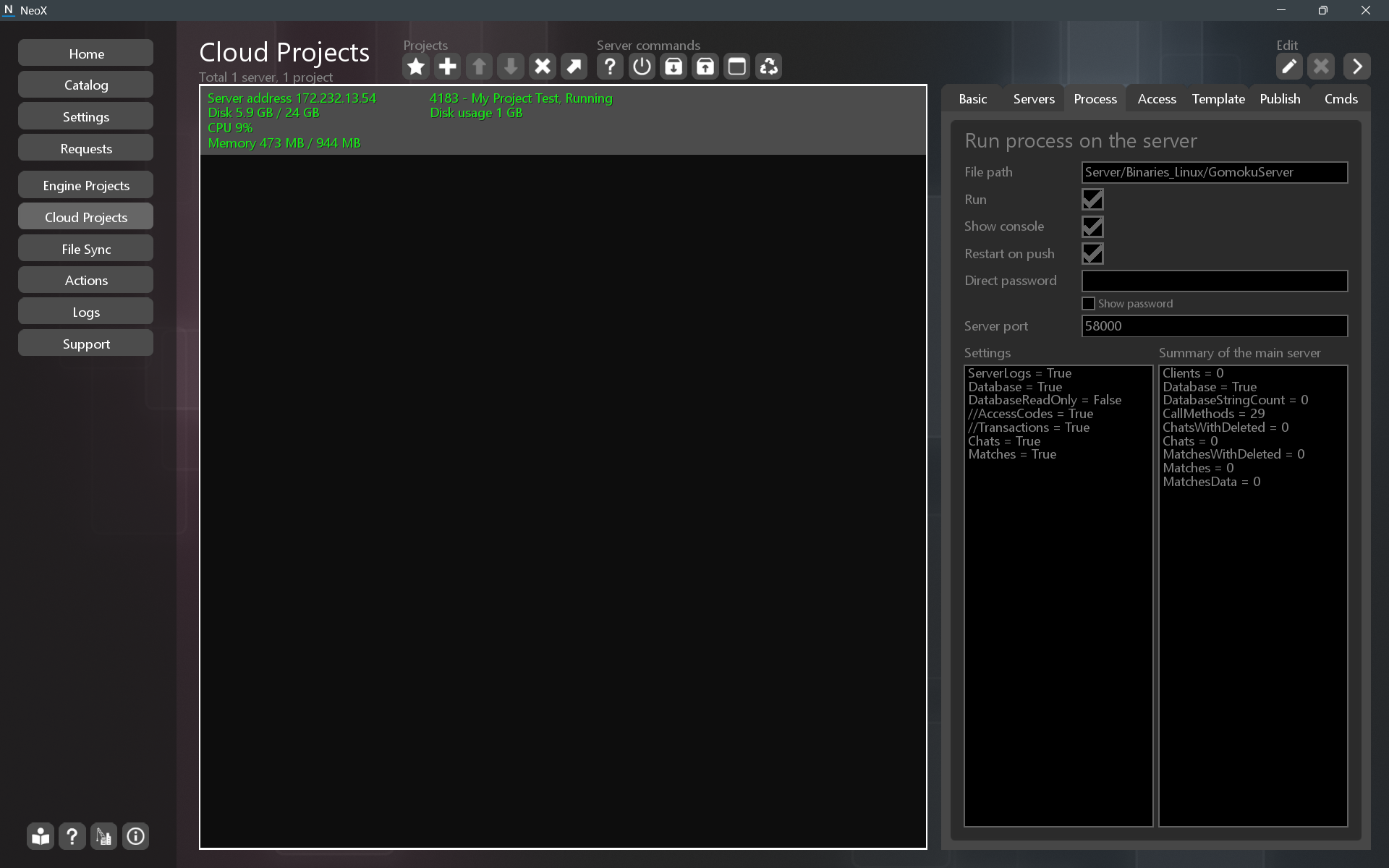
Task: Open server console window icon
Action: (736, 67)
